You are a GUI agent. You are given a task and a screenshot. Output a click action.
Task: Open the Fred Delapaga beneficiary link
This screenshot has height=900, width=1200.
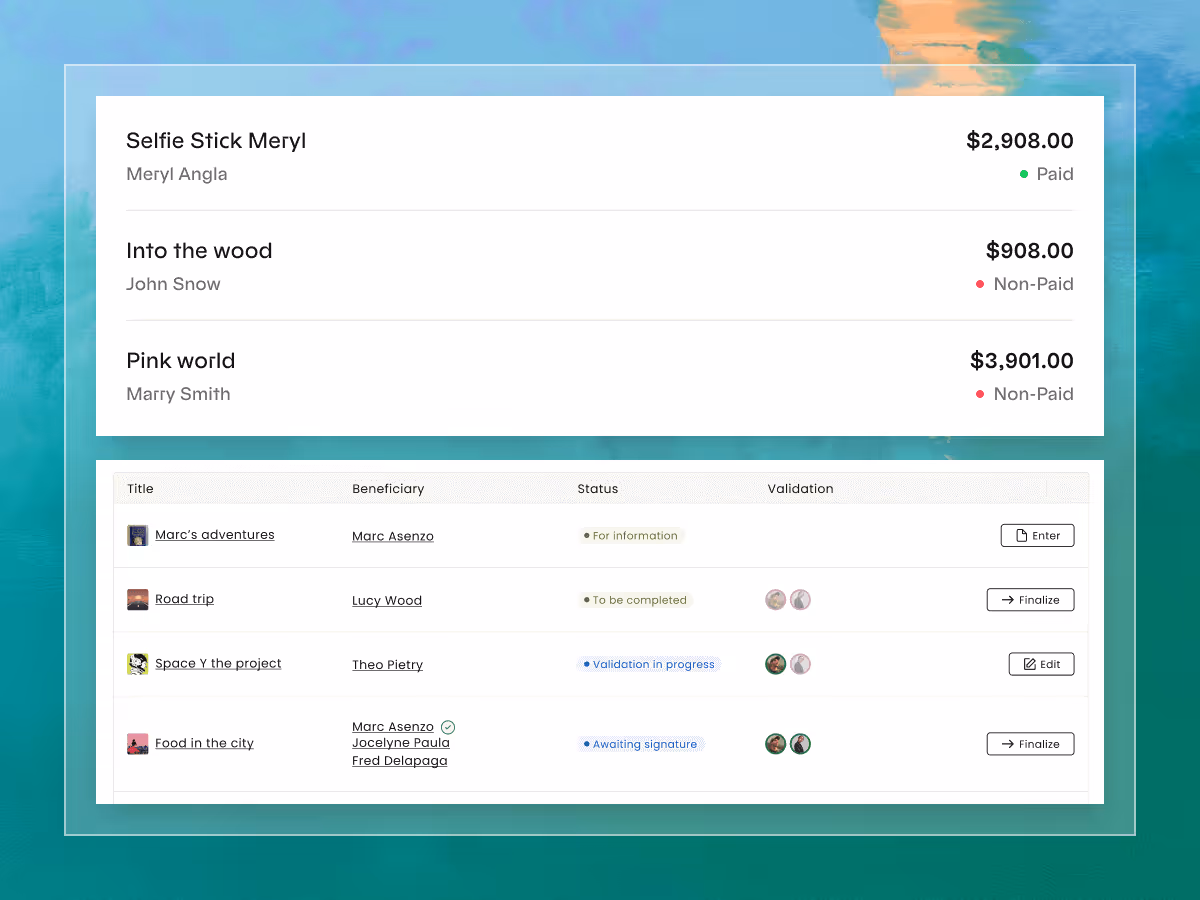point(400,761)
